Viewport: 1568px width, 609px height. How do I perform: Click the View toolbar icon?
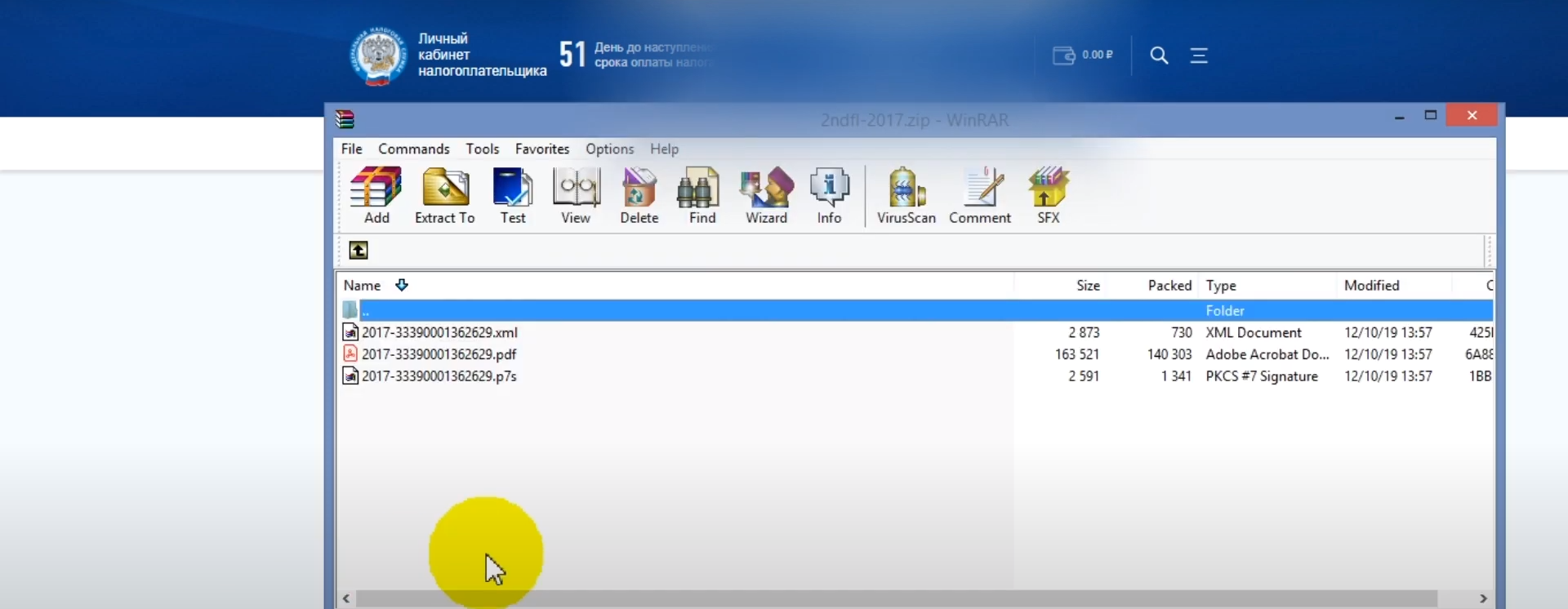pos(576,195)
